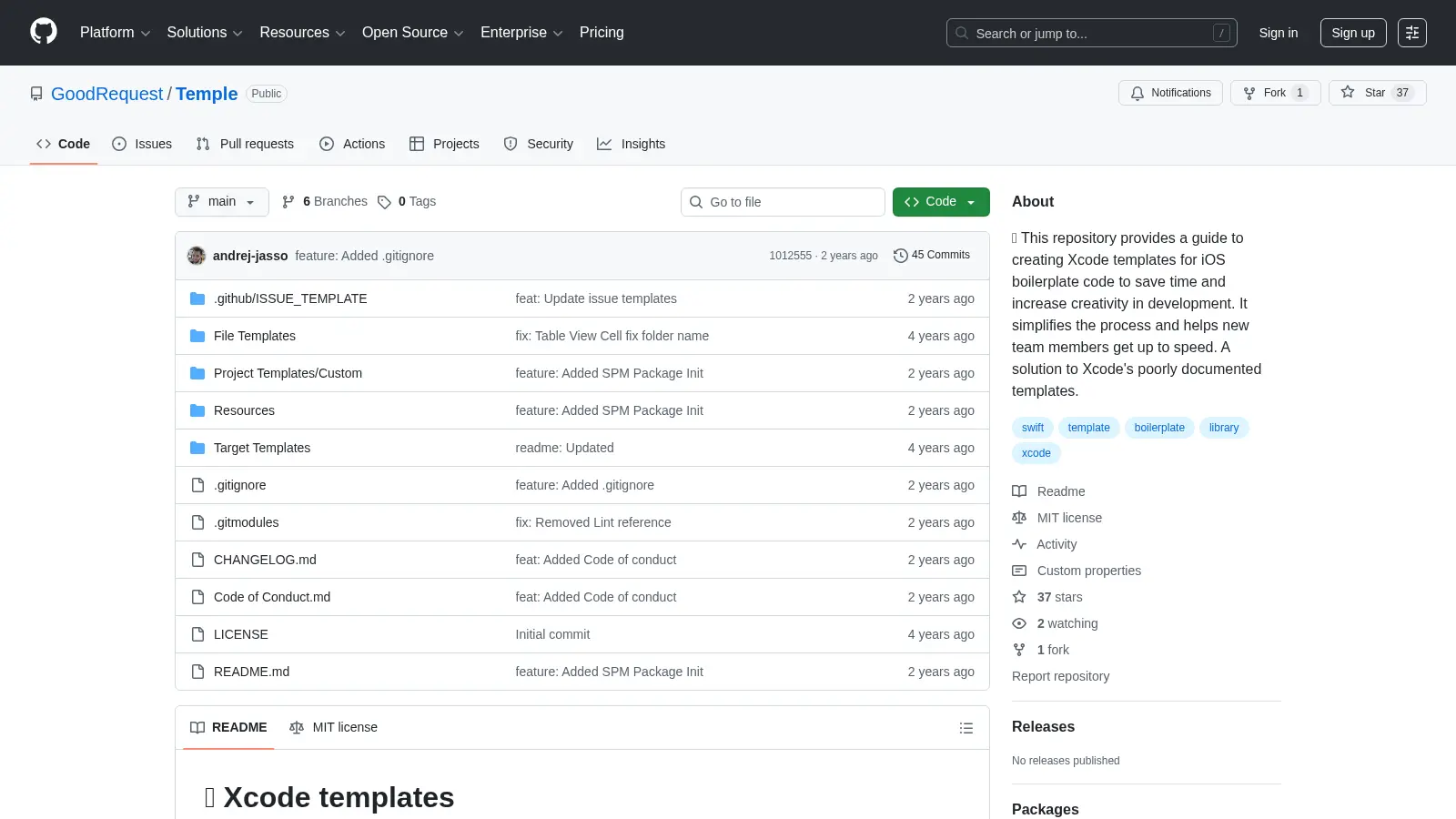The height and width of the screenshot is (819, 1456).
Task: Fork the Temple repository
Action: tap(1275, 93)
